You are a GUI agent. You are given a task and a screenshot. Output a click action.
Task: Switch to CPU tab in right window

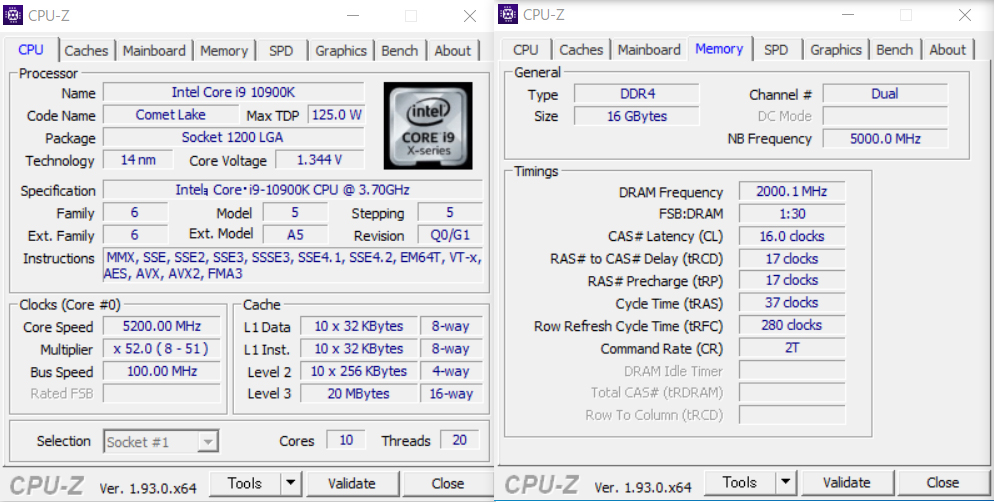[x=526, y=49]
